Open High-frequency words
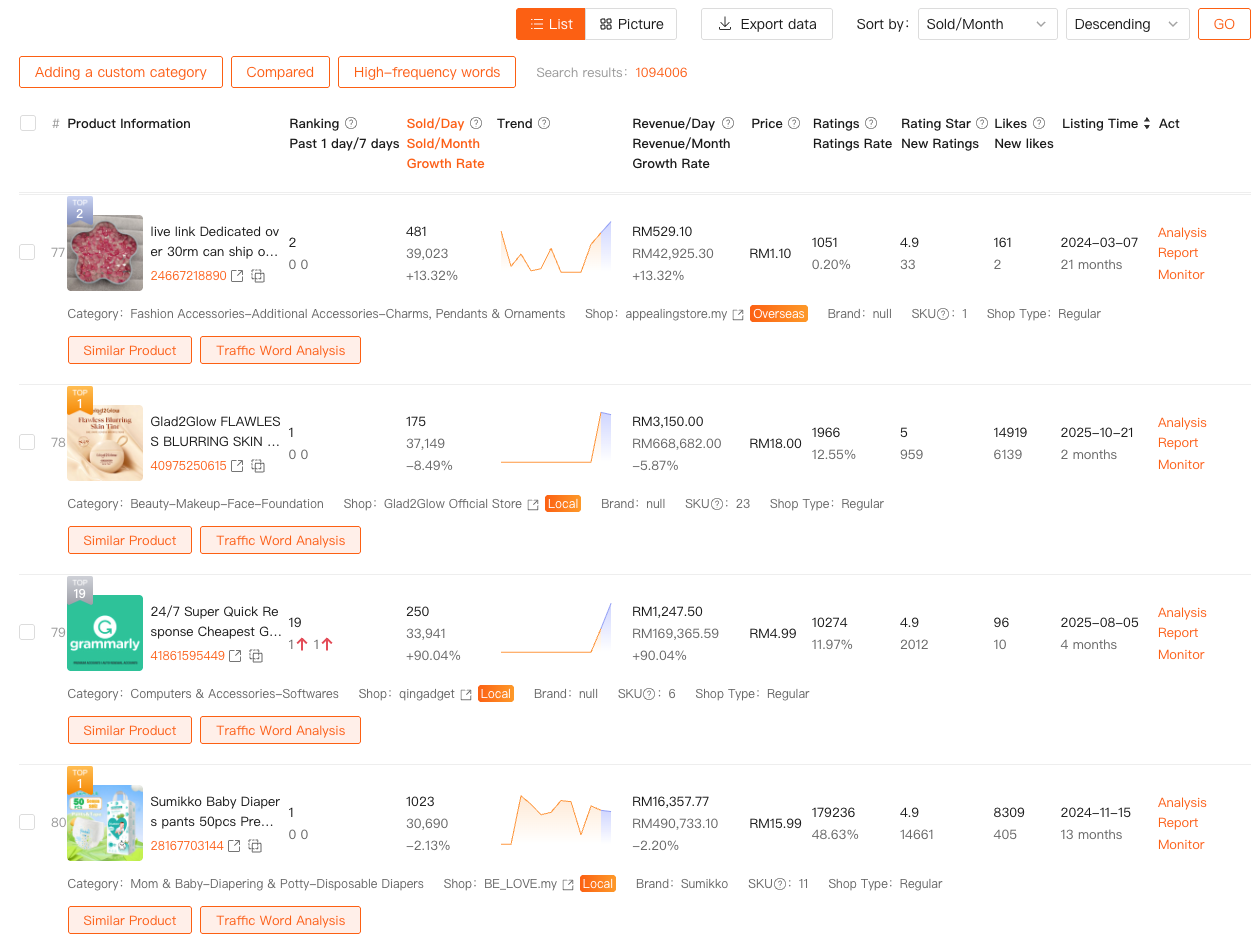The height and width of the screenshot is (942, 1257). 427,72
